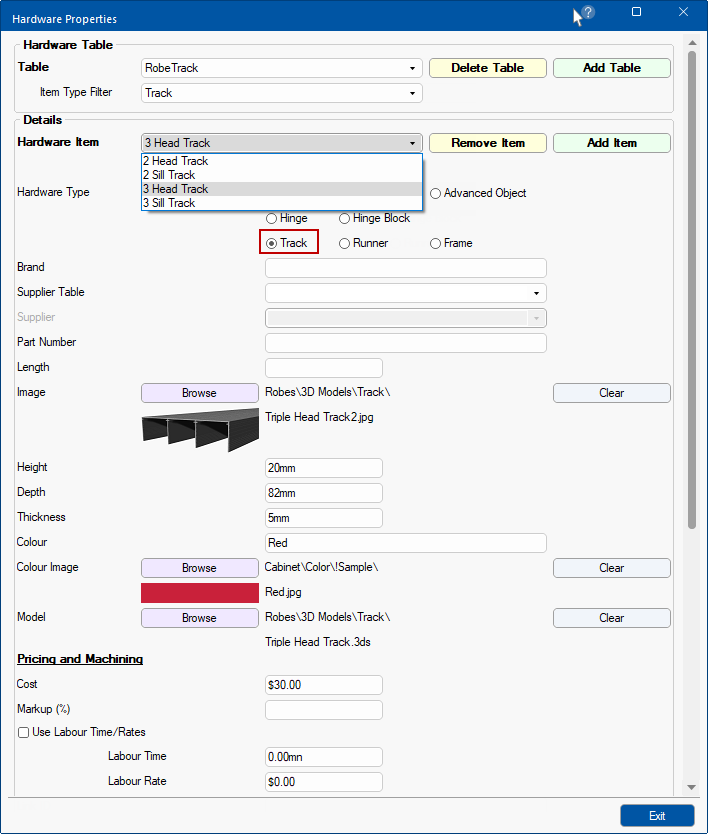Enable Use Labour Time/Rates checkbox
The height and width of the screenshot is (834, 708).
coord(23,732)
